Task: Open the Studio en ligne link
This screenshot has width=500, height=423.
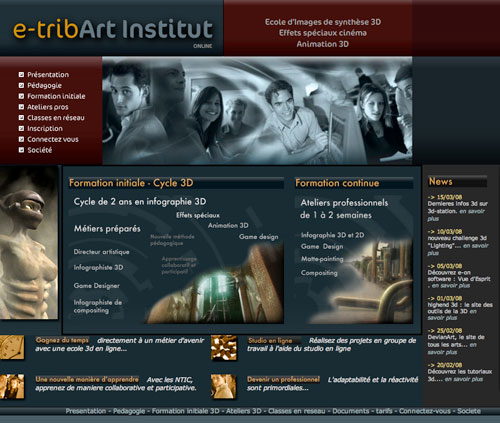Action: coord(270,341)
